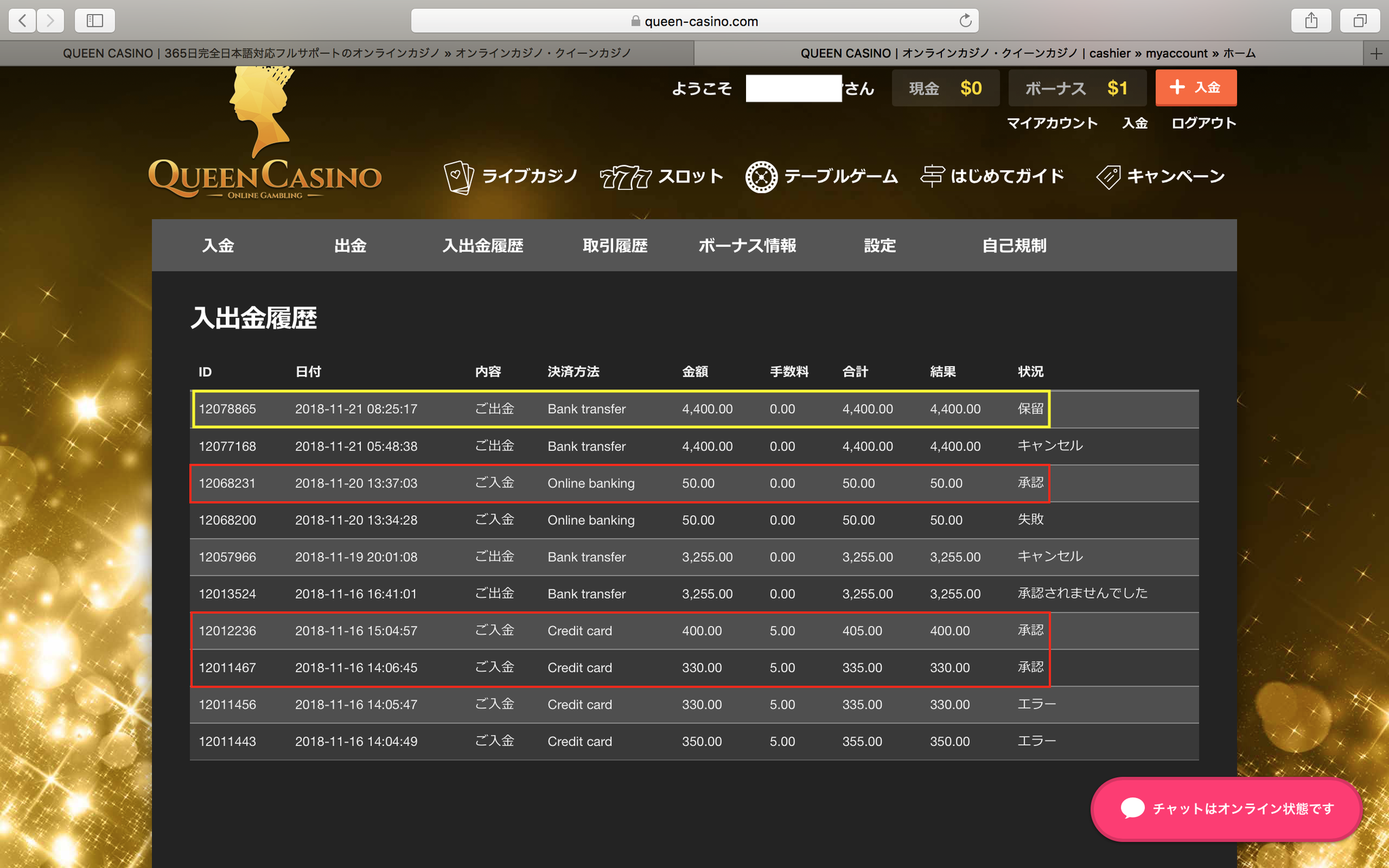Click the orange ＋入金 deposit button
Viewport: 1389px width, 868px height.
point(1196,87)
